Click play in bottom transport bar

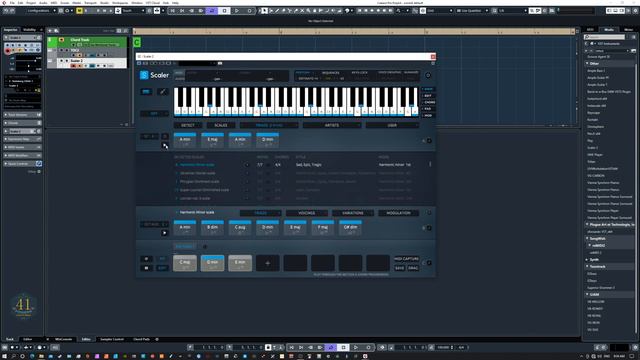point(356,347)
